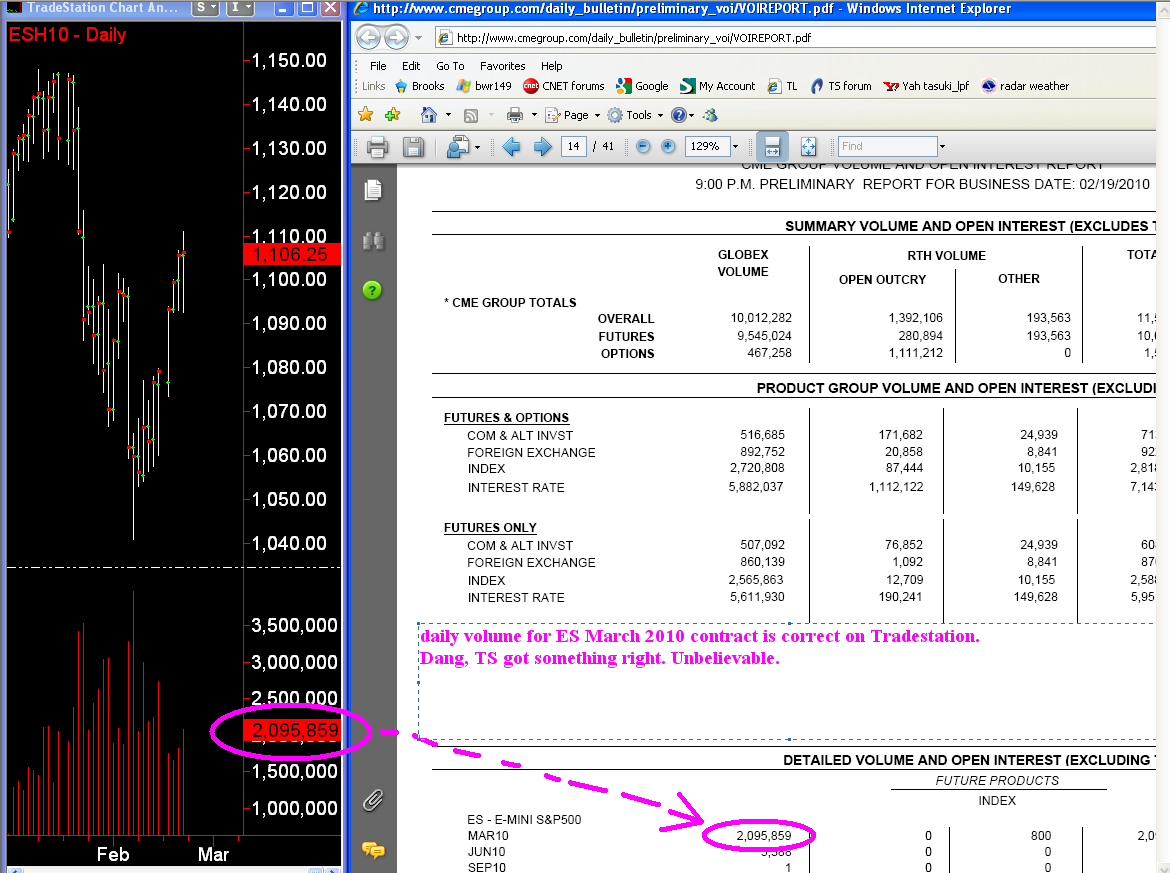Click the pink daily volume comment text

click(x=699, y=647)
